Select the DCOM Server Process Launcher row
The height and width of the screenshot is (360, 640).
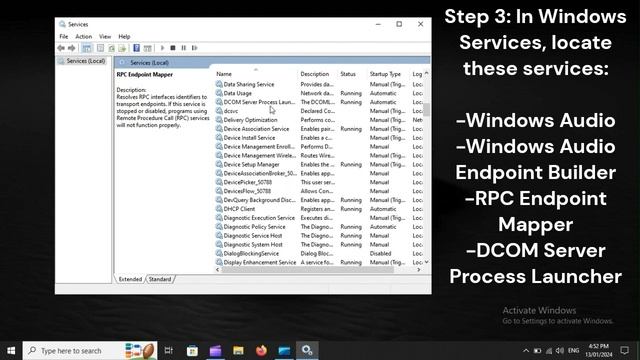click(319, 102)
